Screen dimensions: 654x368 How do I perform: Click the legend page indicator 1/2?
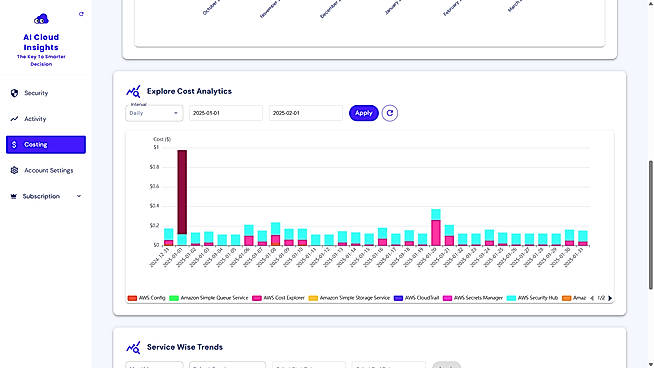click(x=601, y=298)
